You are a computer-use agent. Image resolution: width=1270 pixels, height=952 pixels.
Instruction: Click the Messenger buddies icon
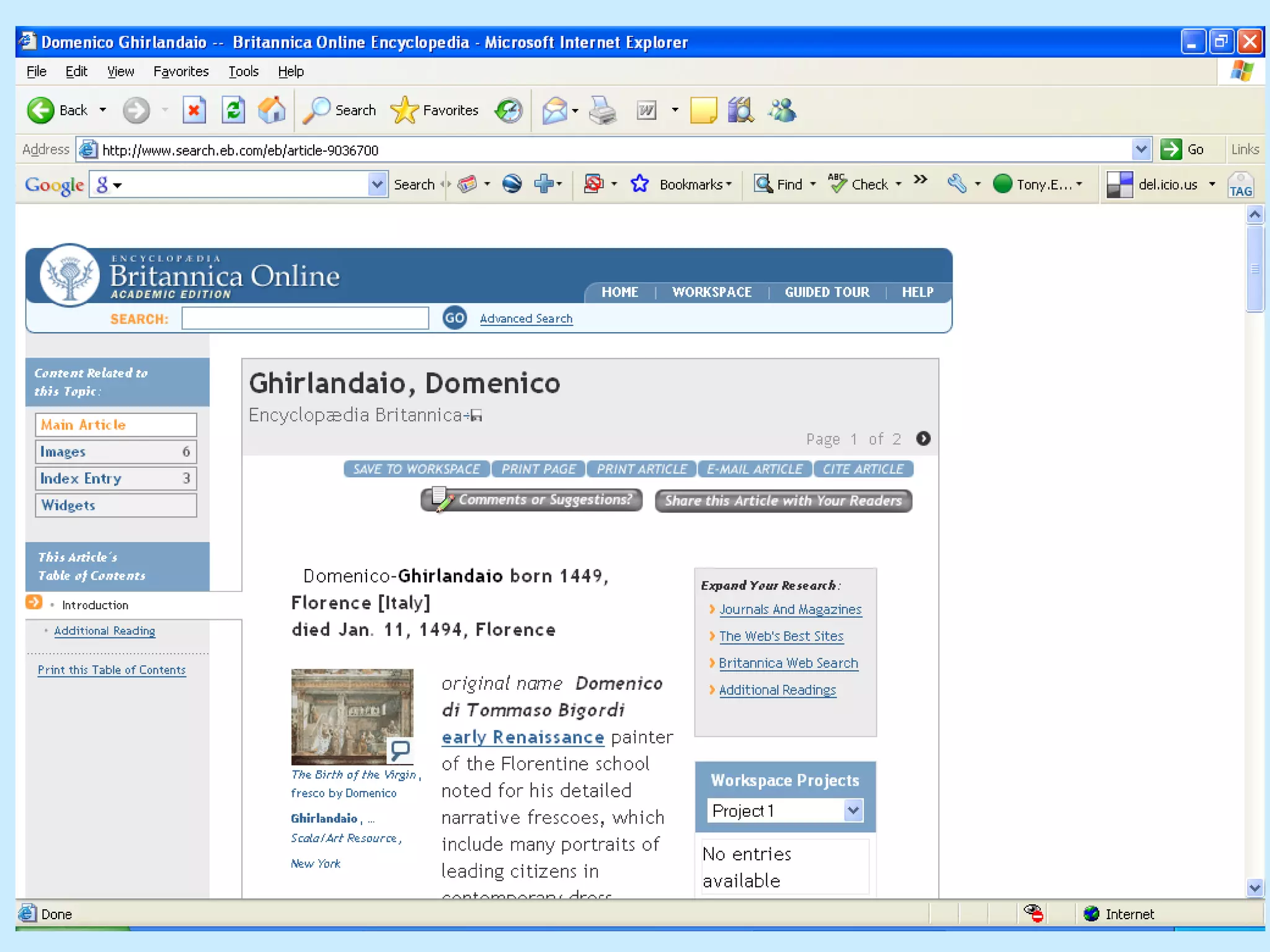[x=782, y=110]
